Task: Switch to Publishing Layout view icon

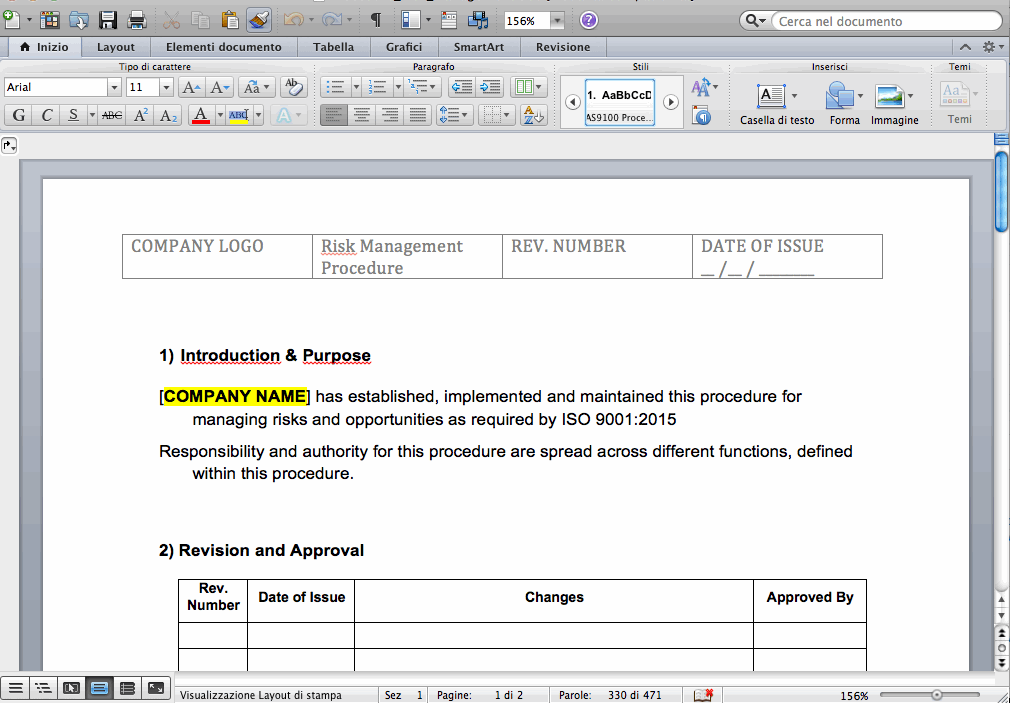Action: tap(71, 688)
